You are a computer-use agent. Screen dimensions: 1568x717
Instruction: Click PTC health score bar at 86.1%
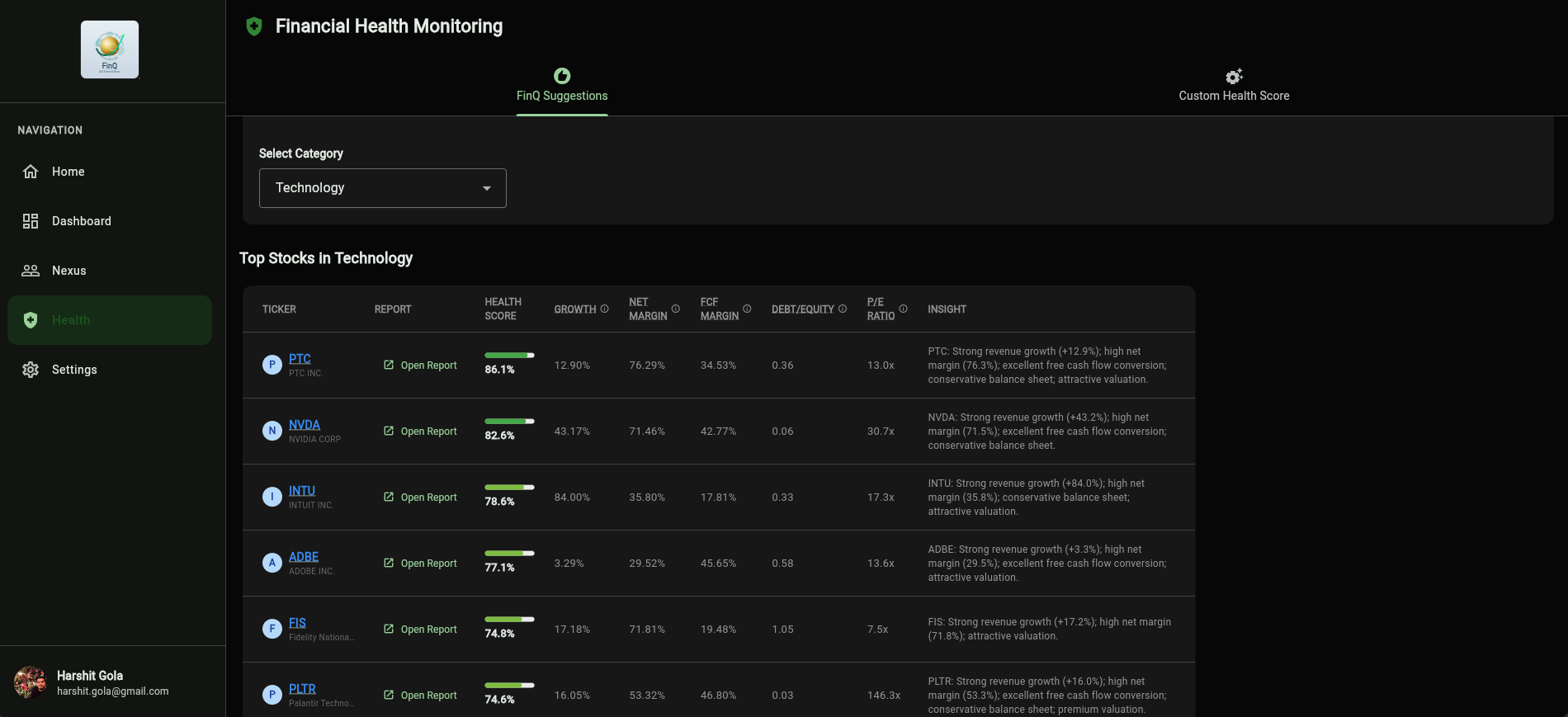509,356
